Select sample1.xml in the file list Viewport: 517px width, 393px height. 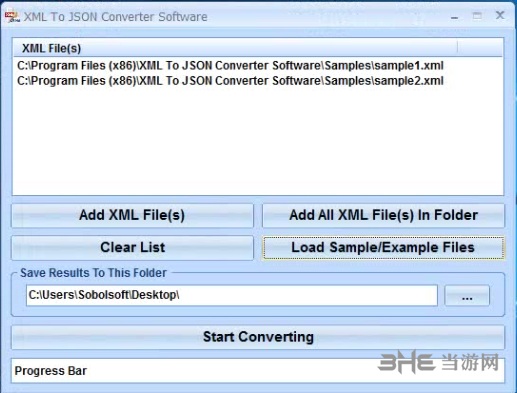(230, 66)
